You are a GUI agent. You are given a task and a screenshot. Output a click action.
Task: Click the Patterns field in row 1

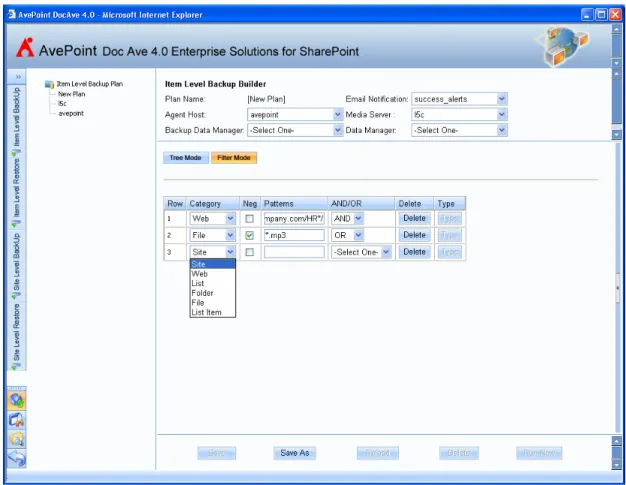(294, 219)
